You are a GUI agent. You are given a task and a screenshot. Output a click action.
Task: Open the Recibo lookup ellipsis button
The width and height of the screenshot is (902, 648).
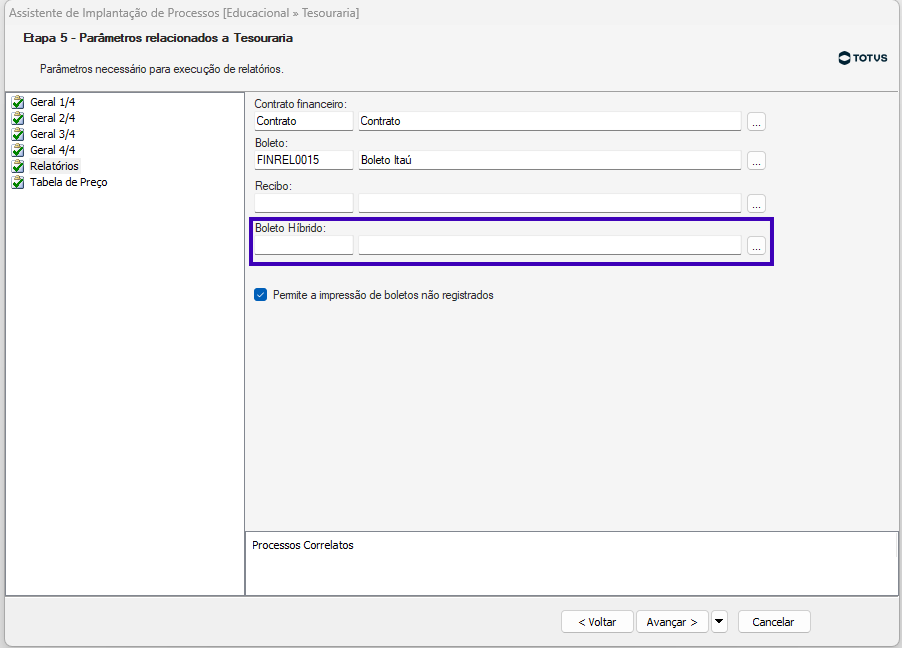pos(756,203)
